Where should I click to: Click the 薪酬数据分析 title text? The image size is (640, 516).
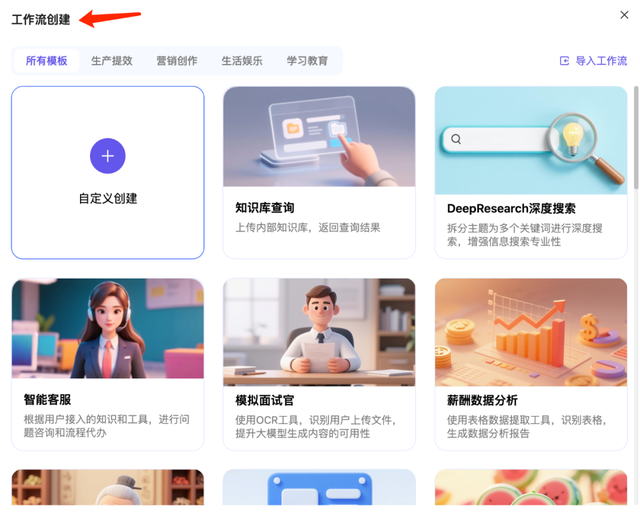(482, 400)
